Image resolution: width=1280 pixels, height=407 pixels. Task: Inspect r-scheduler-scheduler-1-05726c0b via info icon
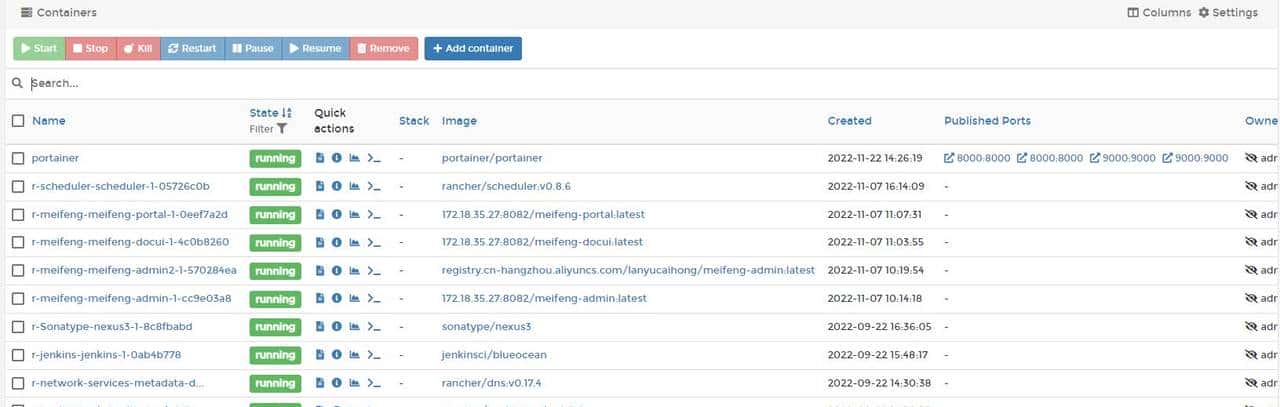[337, 186]
